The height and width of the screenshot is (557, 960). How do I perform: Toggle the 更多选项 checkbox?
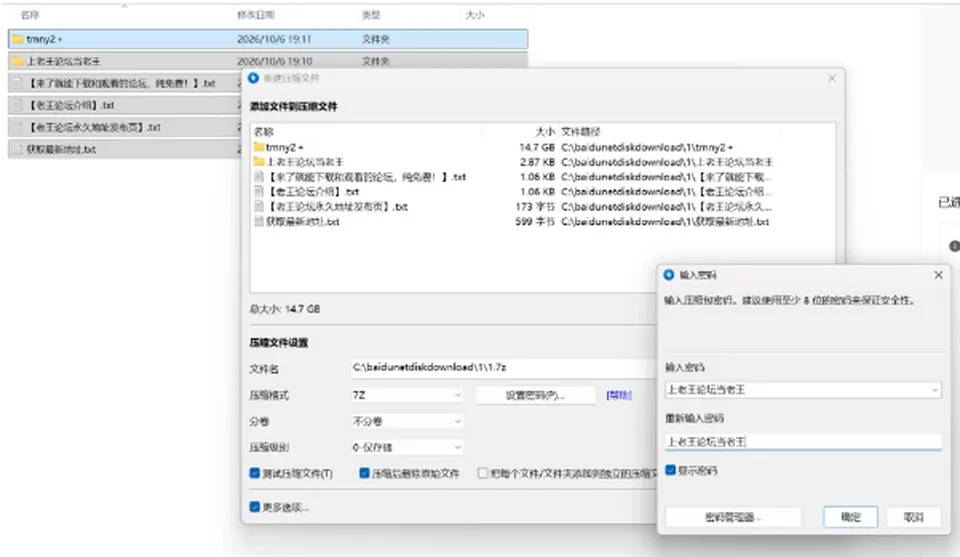pyautogui.click(x=255, y=506)
